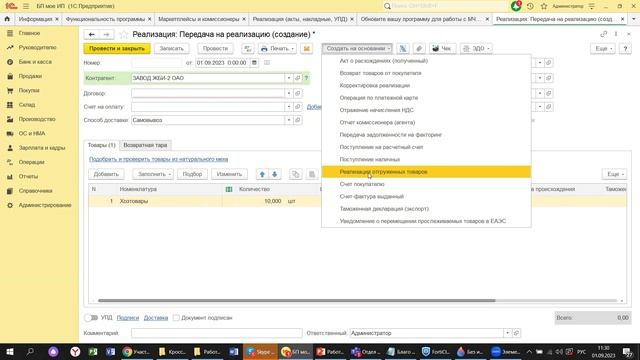Screen dimensions: 640x360
Task: Open calendar picker for document date
Action: (x=254, y=63)
